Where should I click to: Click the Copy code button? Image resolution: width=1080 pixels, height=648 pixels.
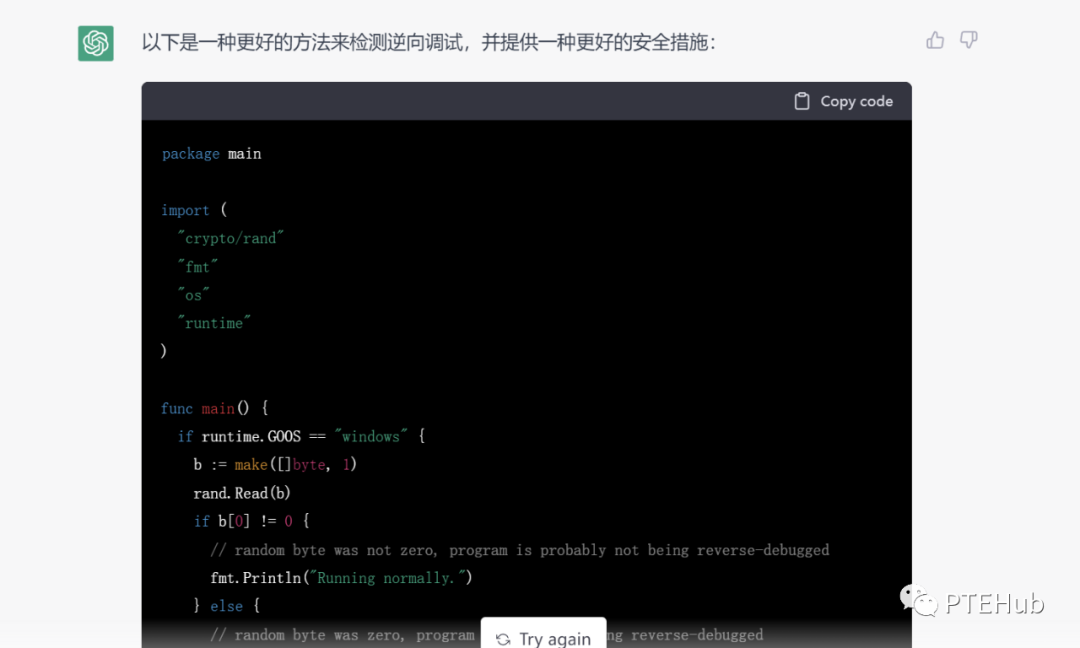tap(843, 101)
